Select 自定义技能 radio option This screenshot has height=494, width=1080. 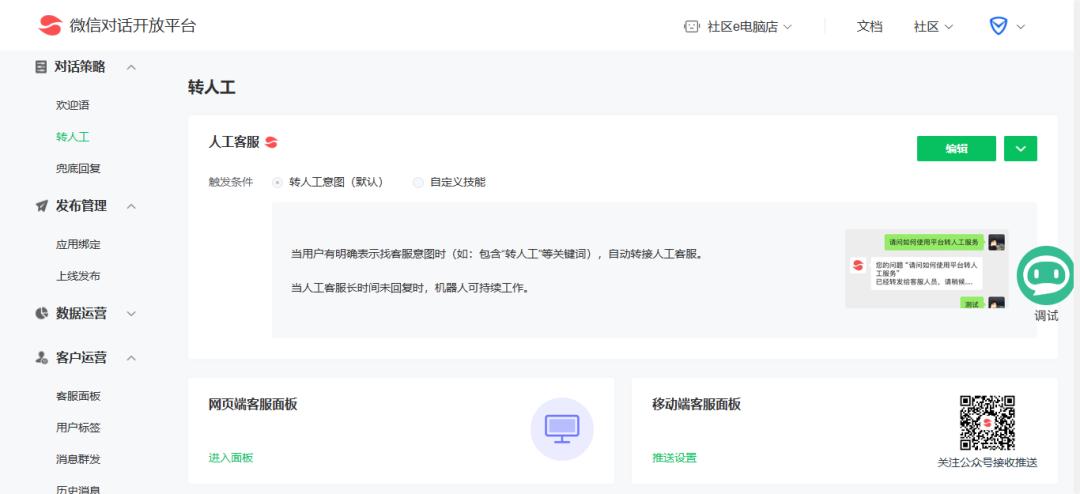point(417,183)
